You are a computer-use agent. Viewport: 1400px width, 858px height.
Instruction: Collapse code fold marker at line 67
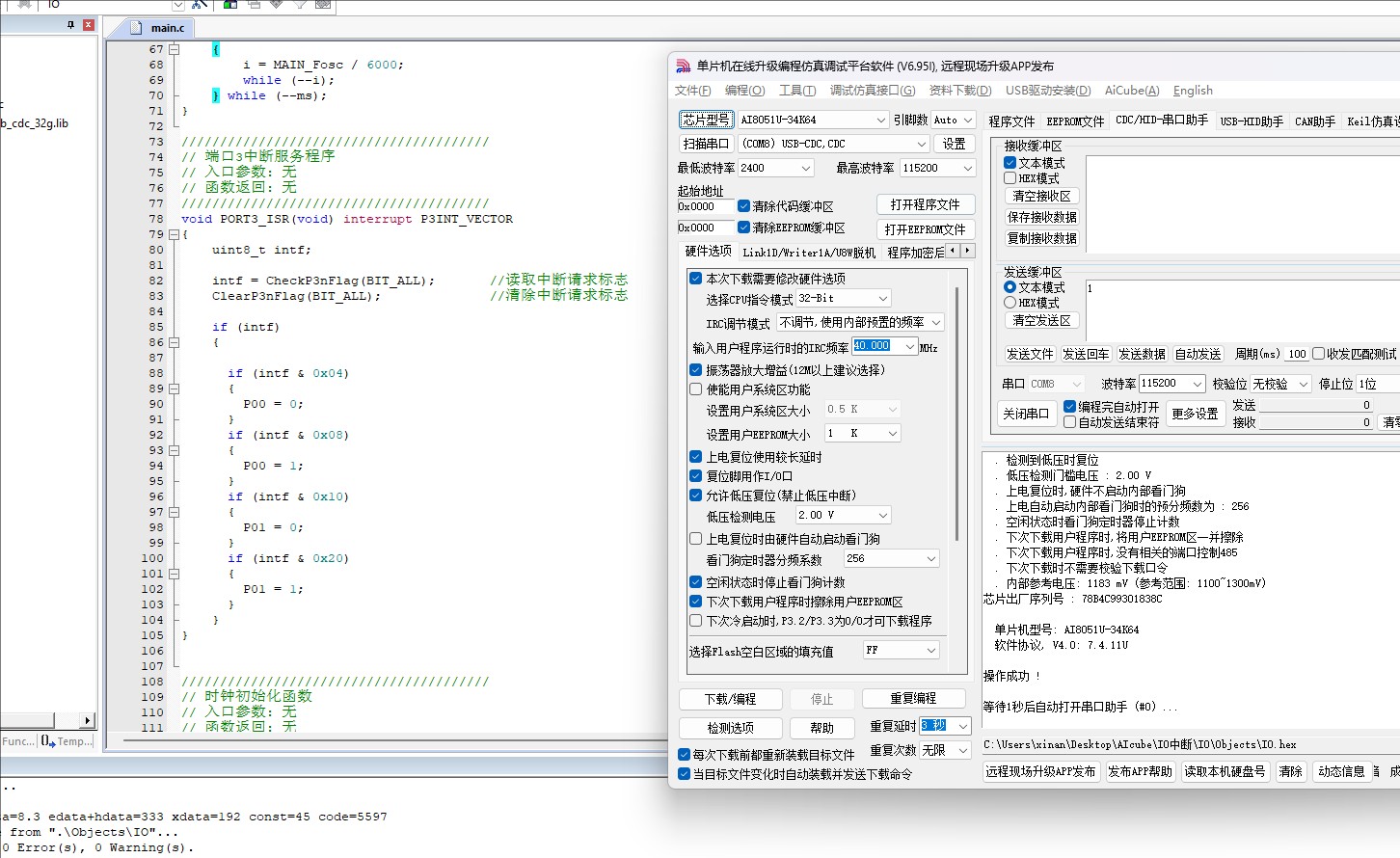tap(175, 49)
